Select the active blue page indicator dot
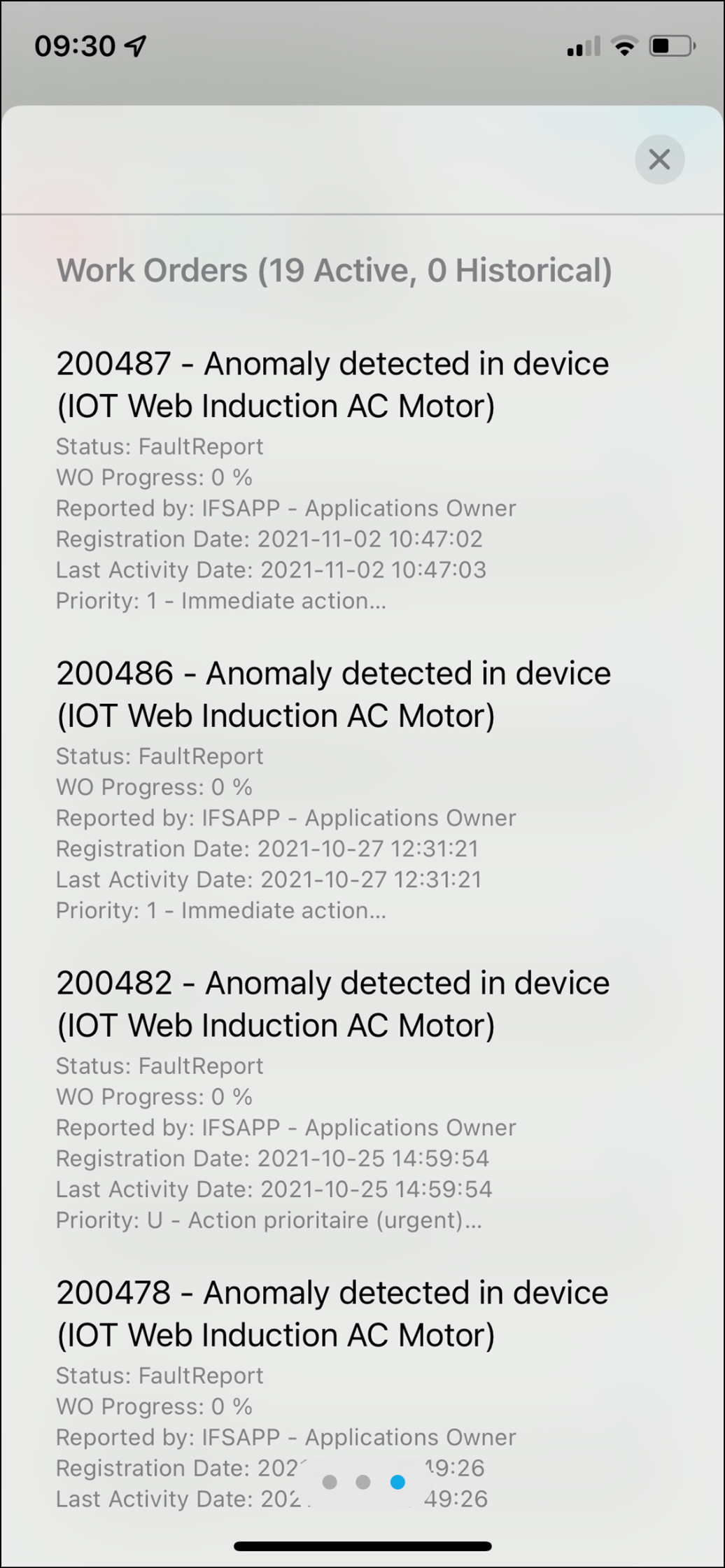Screen dimensions: 725x1568 (x=397, y=1482)
